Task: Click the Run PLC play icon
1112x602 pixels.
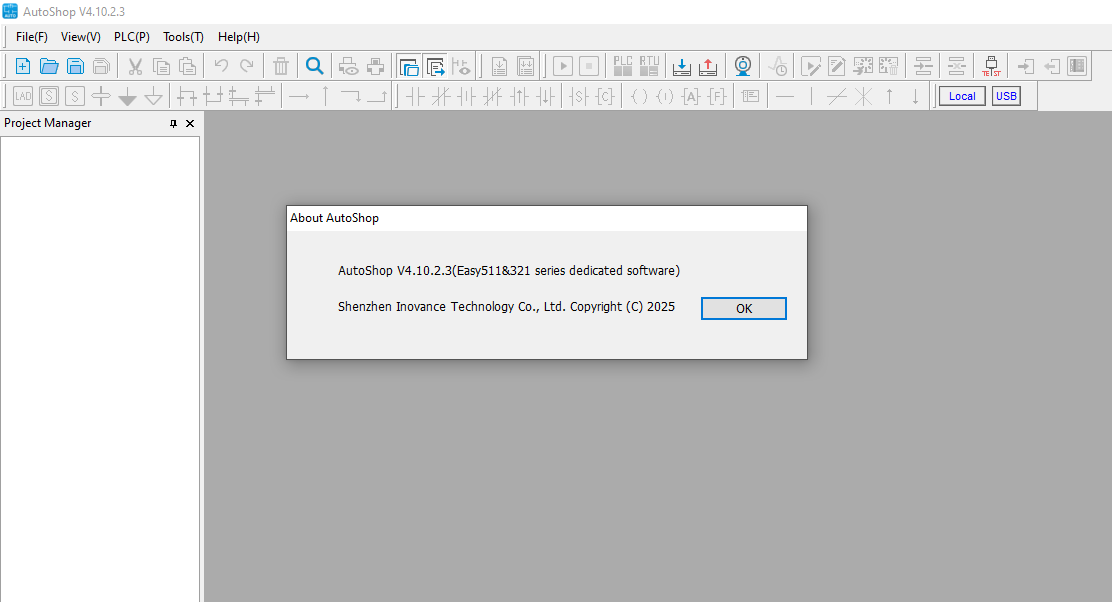Action: (x=562, y=67)
